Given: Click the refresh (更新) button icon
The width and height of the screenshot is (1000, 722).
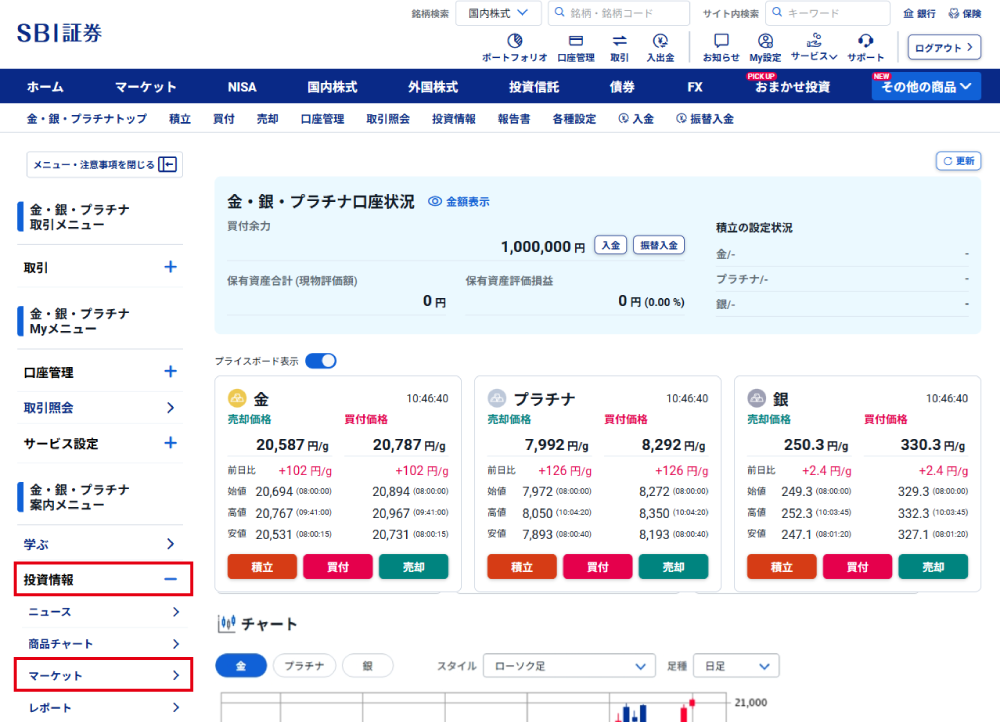Looking at the screenshot, I should pyautogui.click(x=958, y=161).
